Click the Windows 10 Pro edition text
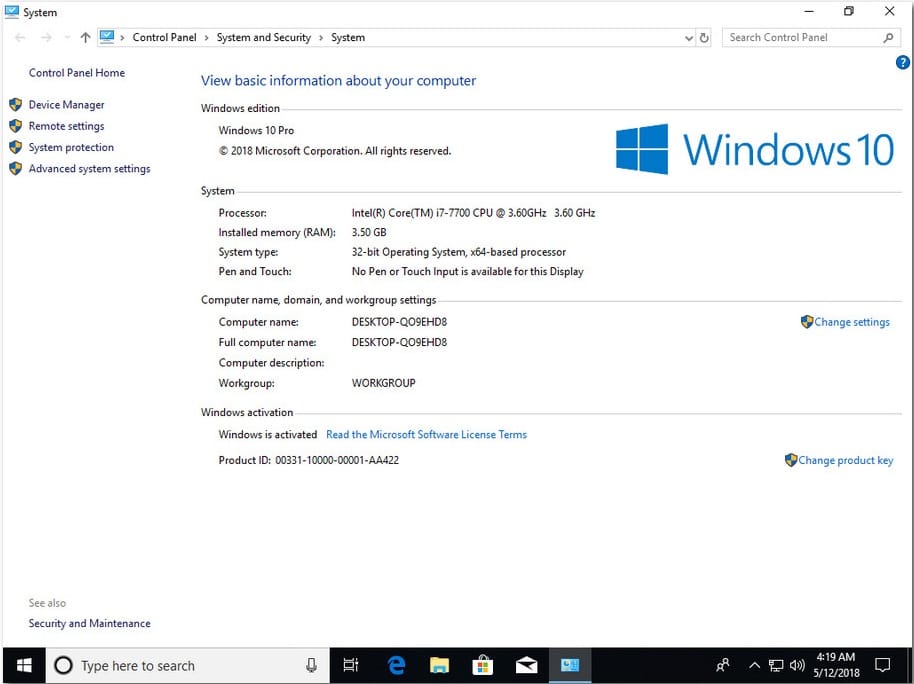The width and height of the screenshot is (914, 684). point(256,131)
